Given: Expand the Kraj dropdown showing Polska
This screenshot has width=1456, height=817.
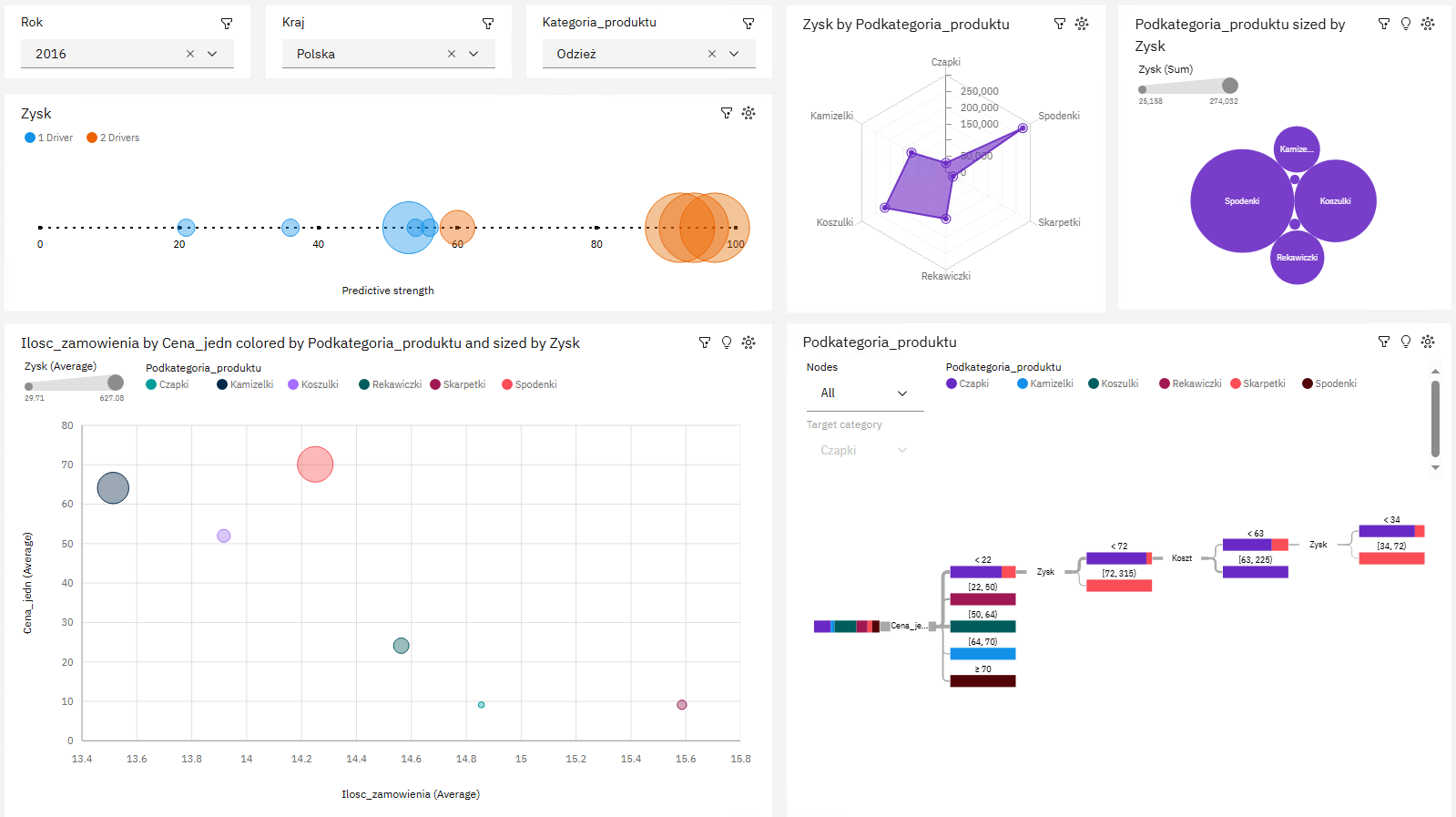Looking at the screenshot, I should tap(473, 54).
